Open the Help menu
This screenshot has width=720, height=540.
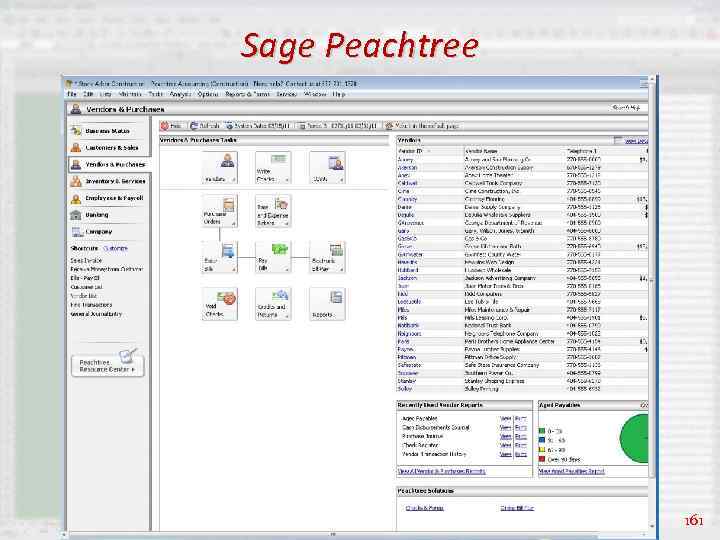pyautogui.click(x=339, y=94)
